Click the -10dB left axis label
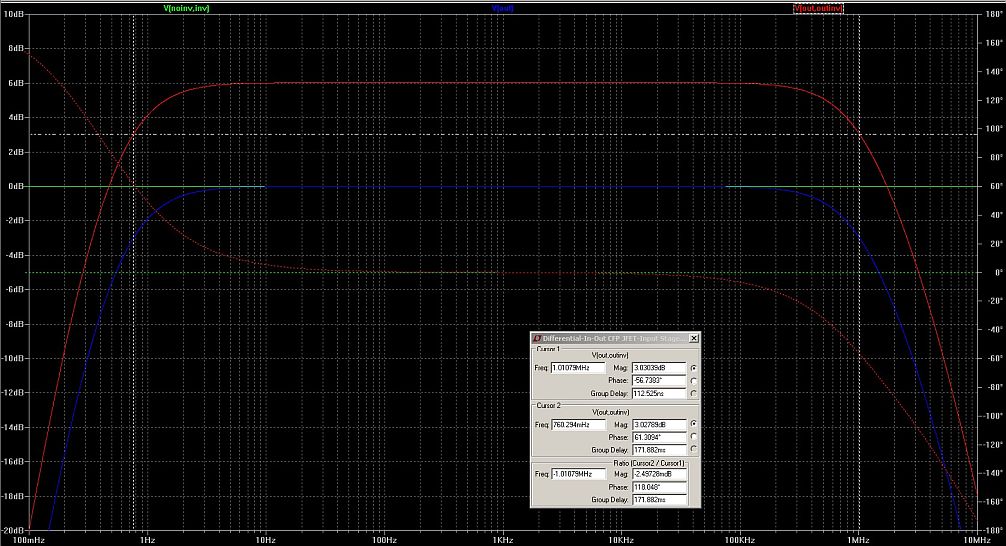The image size is (1006, 546). pos(13,358)
